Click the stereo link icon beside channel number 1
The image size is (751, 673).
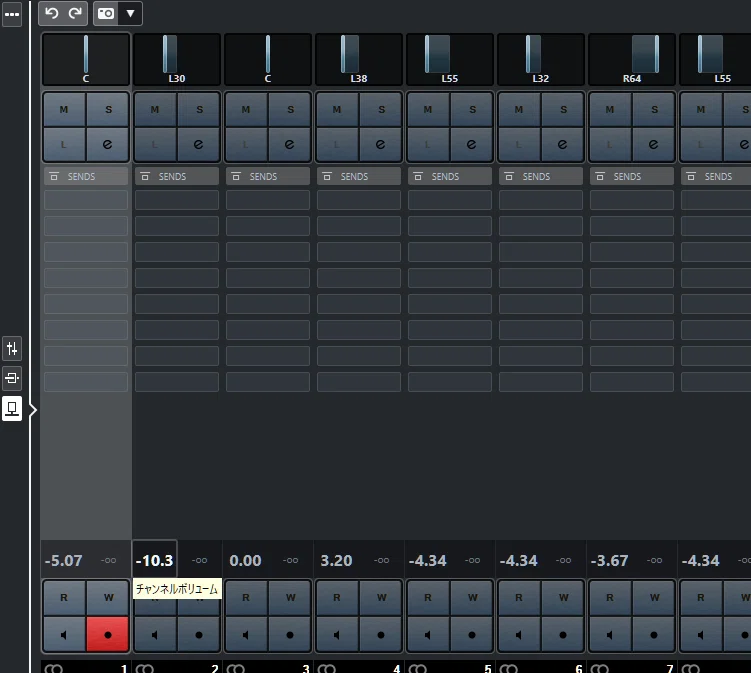[x=53, y=668]
